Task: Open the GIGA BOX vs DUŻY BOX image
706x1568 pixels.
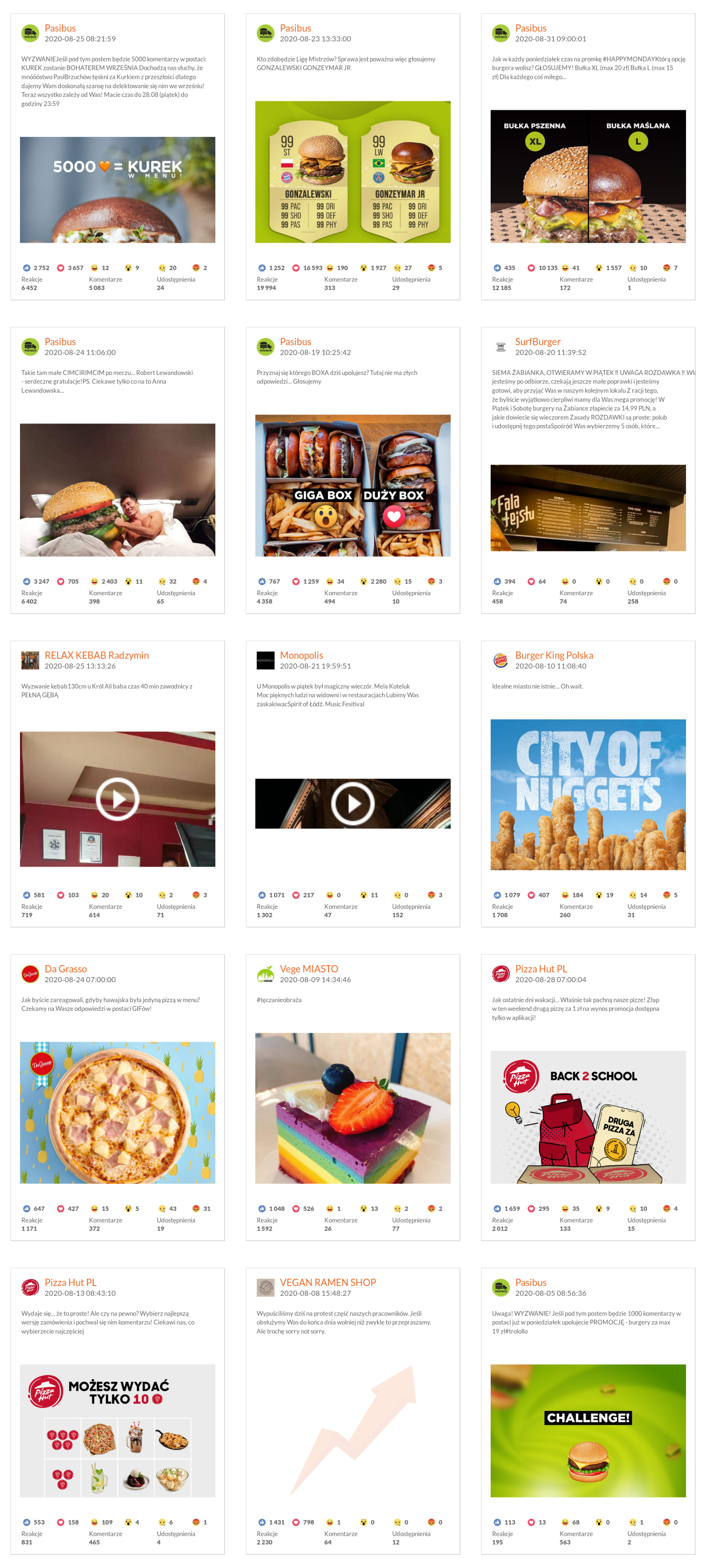Action: (353, 485)
